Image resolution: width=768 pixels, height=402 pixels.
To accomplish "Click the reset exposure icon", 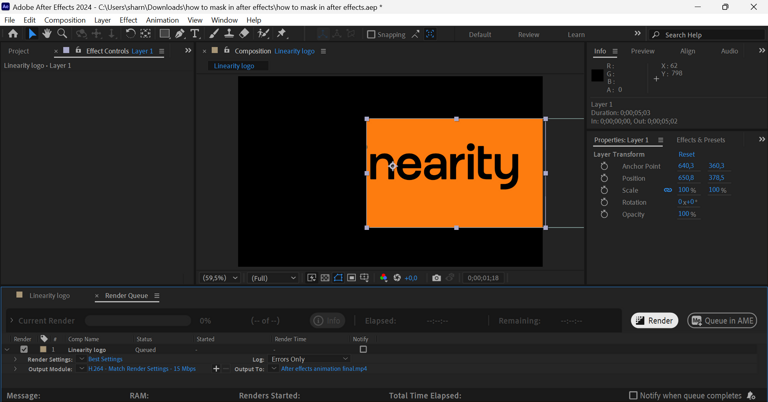I will tap(397, 278).
